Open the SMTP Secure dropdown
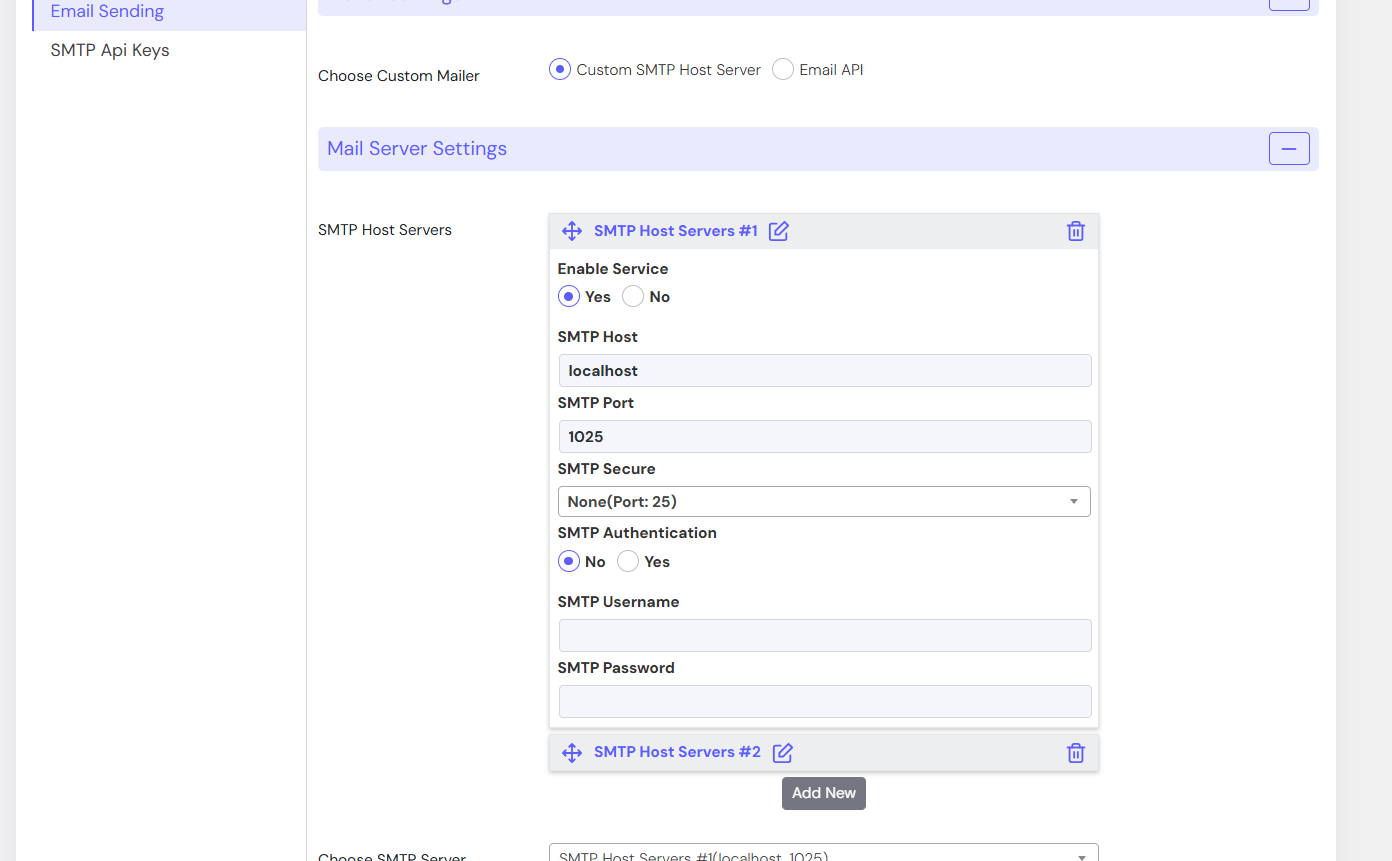 pos(824,502)
